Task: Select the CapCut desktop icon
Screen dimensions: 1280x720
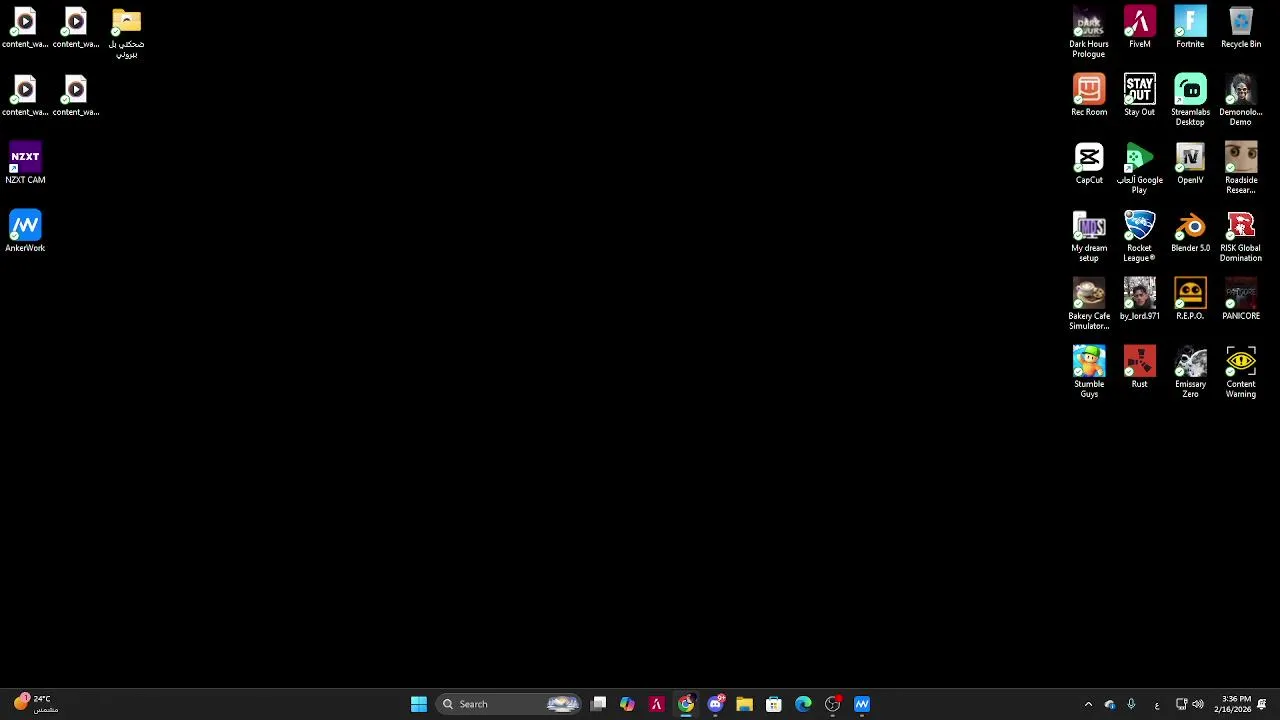Action: [x=1089, y=164]
